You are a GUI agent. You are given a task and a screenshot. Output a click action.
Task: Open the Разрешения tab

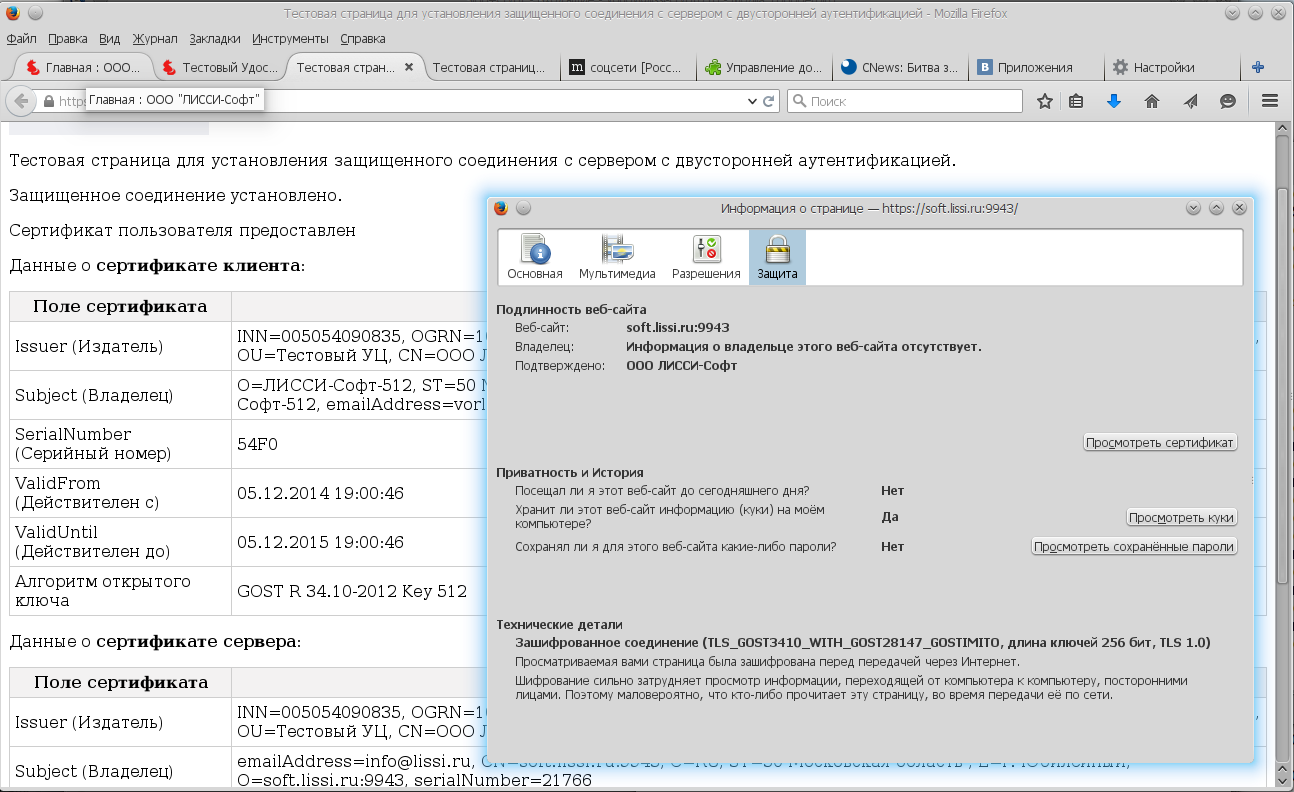(706, 257)
